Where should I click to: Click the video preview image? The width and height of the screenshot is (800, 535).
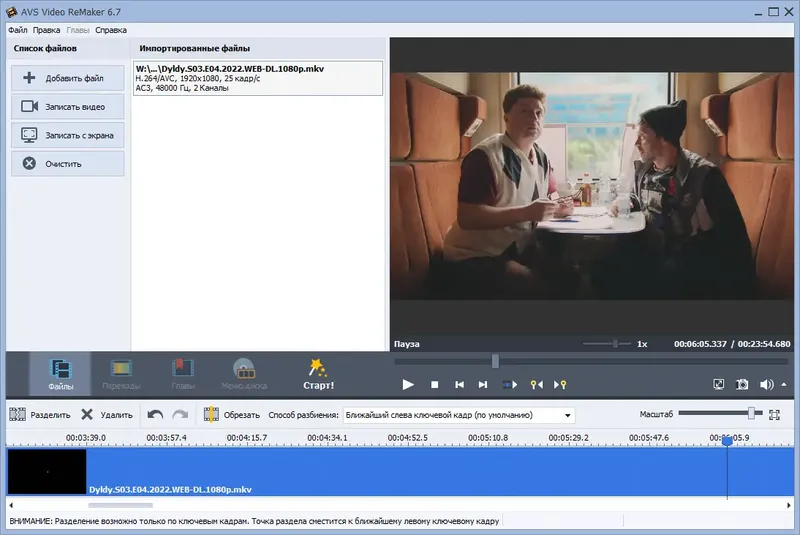click(592, 186)
